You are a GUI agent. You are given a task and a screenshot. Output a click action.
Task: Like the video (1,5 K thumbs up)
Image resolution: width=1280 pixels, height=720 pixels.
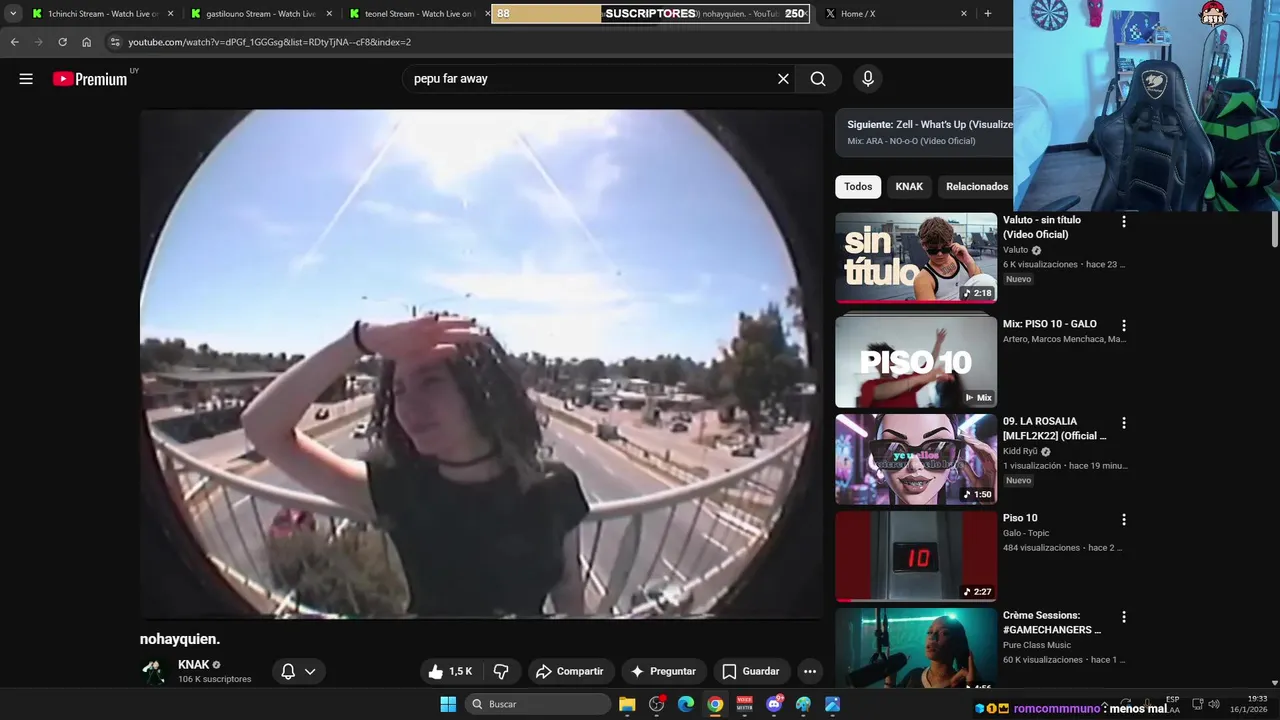tap(451, 672)
